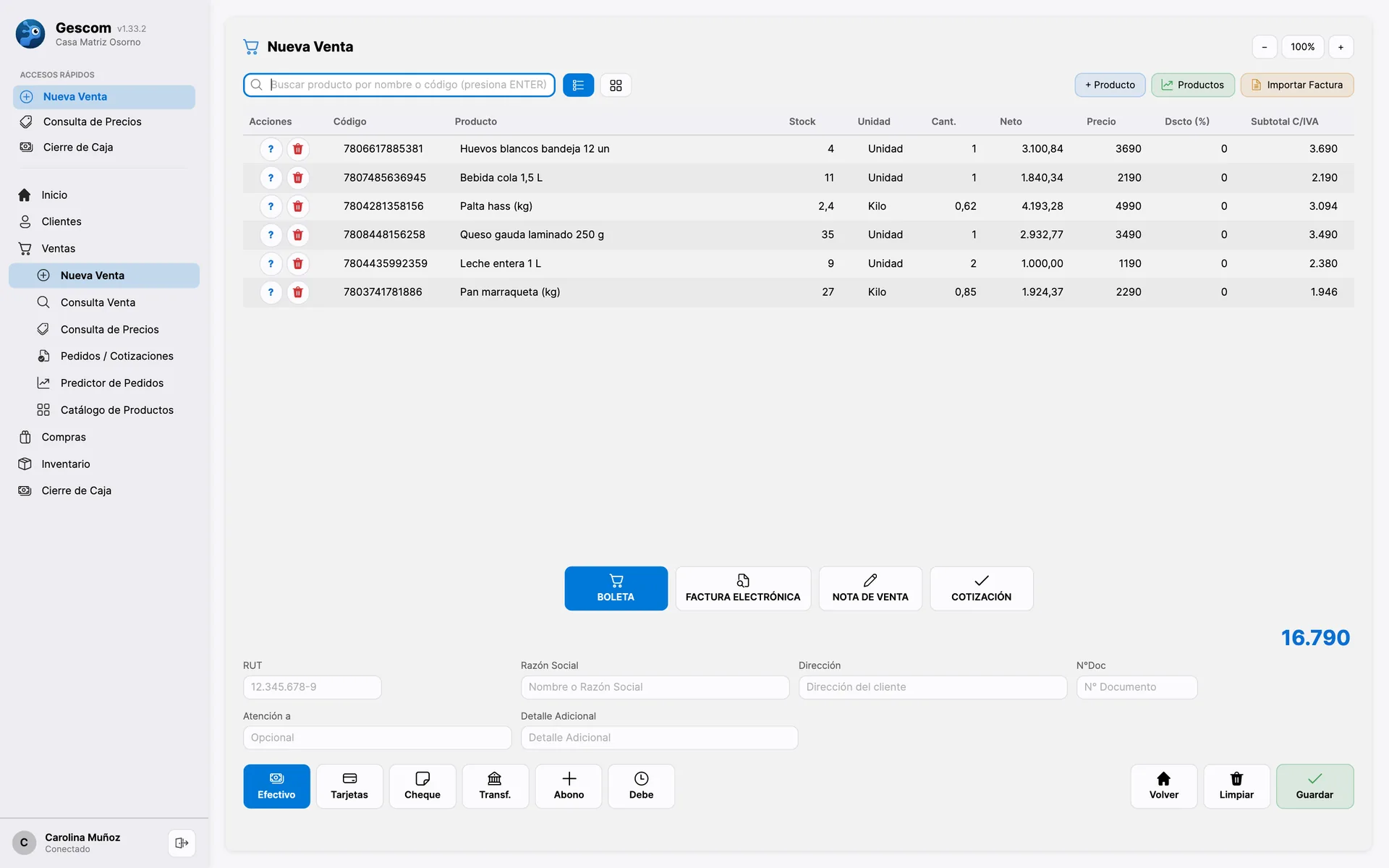The image size is (1389, 868).
Task: Click question icon on Queso gauda row
Action: pos(271,235)
